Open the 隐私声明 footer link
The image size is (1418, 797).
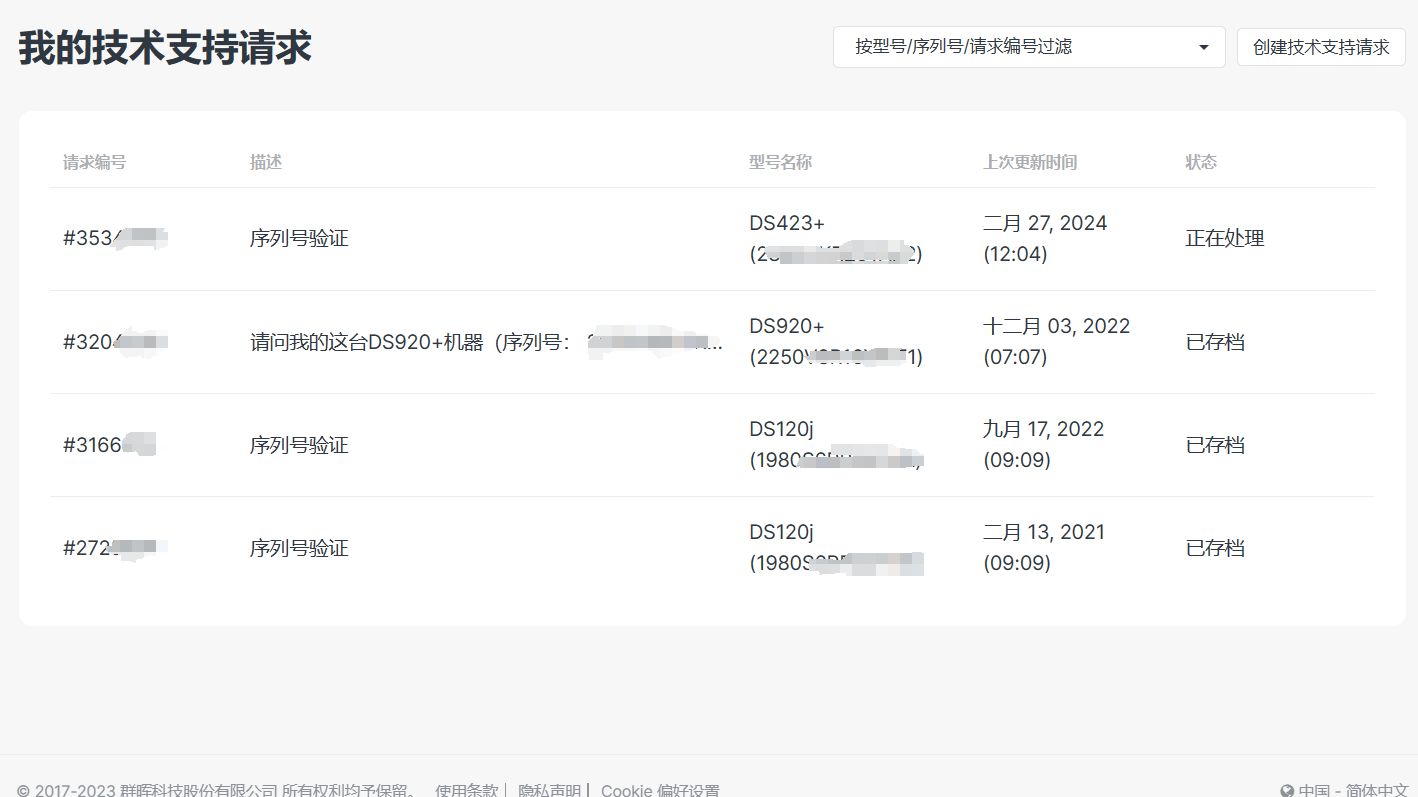click(549, 790)
